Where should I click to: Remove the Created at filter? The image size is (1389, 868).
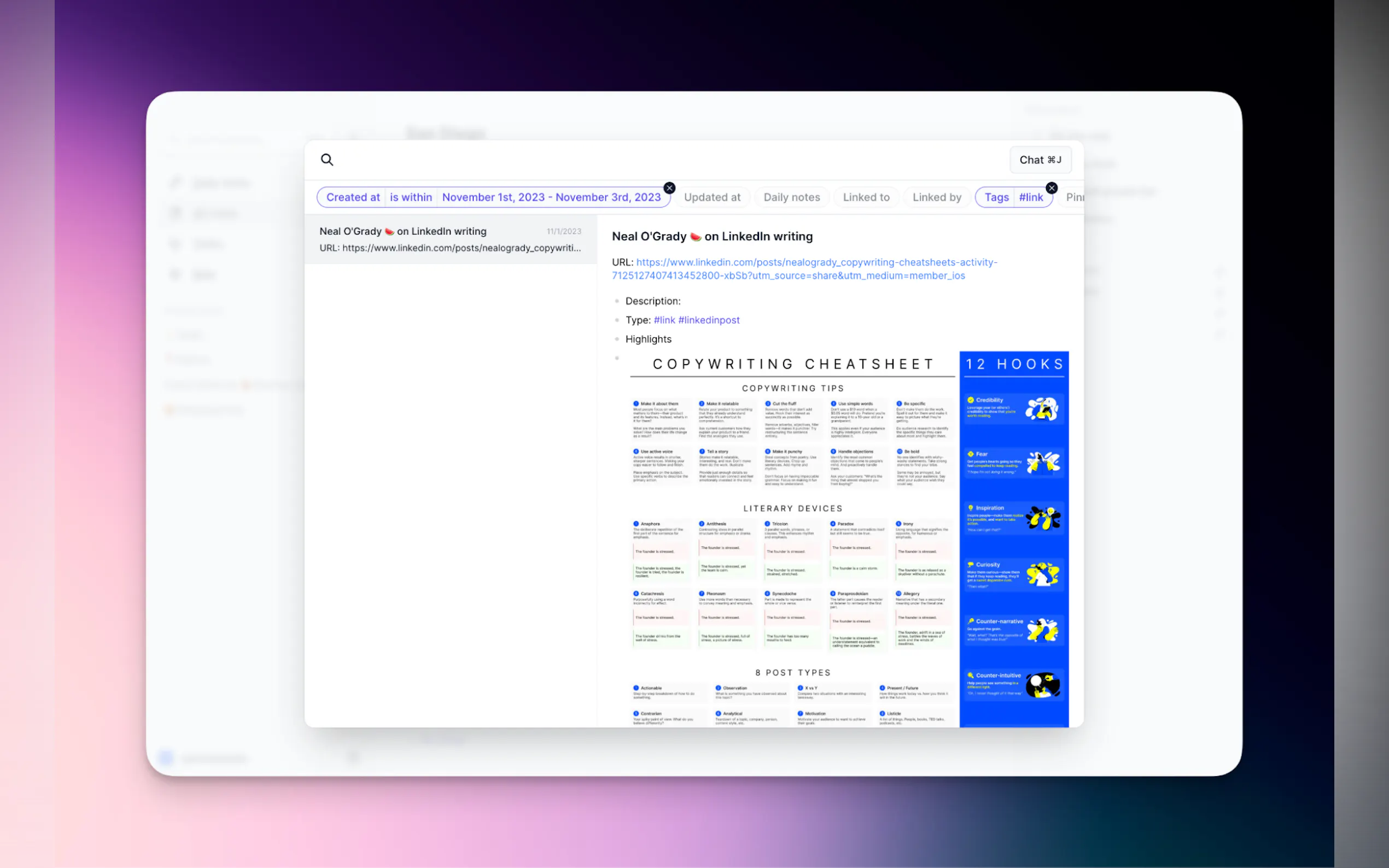669,187
